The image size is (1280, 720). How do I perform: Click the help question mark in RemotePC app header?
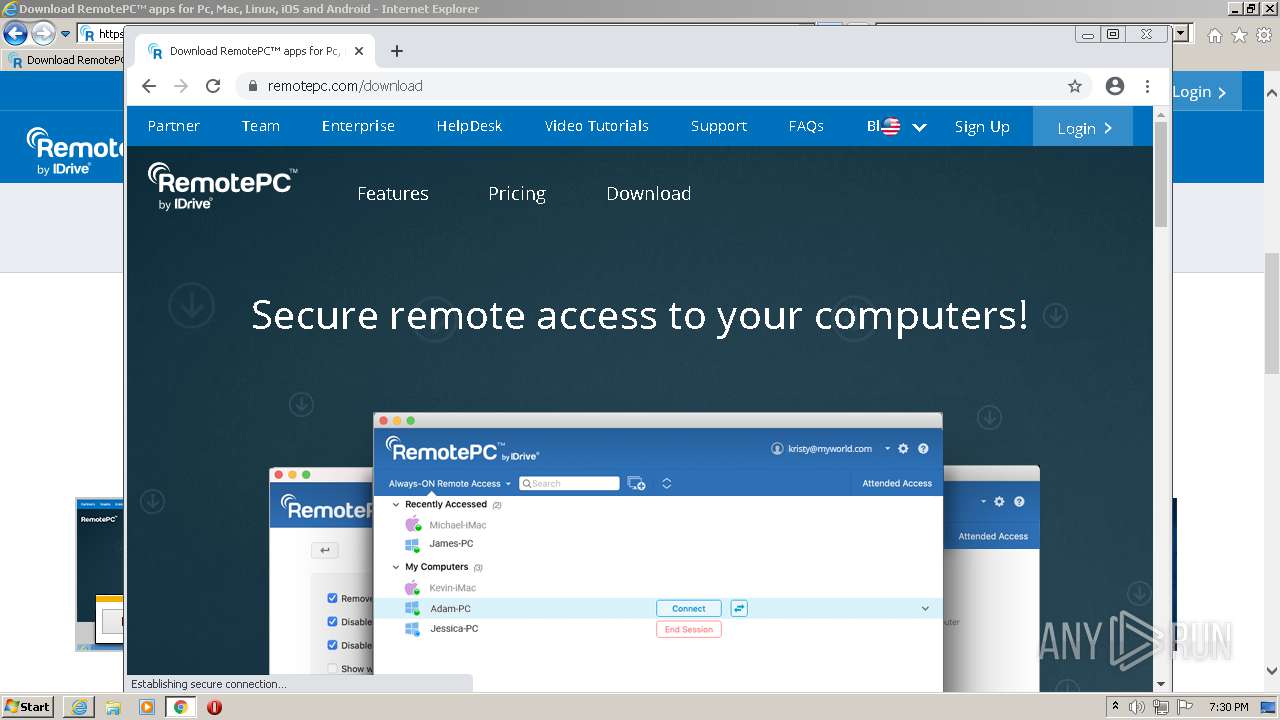923,449
